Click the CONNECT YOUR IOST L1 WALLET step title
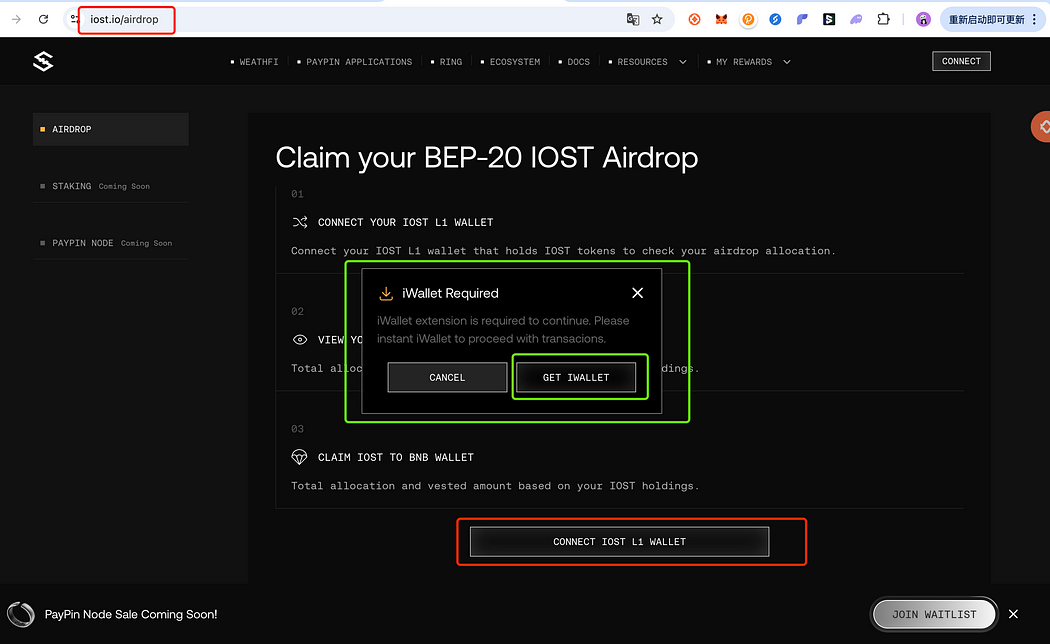This screenshot has height=644, width=1050. tap(405, 222)
